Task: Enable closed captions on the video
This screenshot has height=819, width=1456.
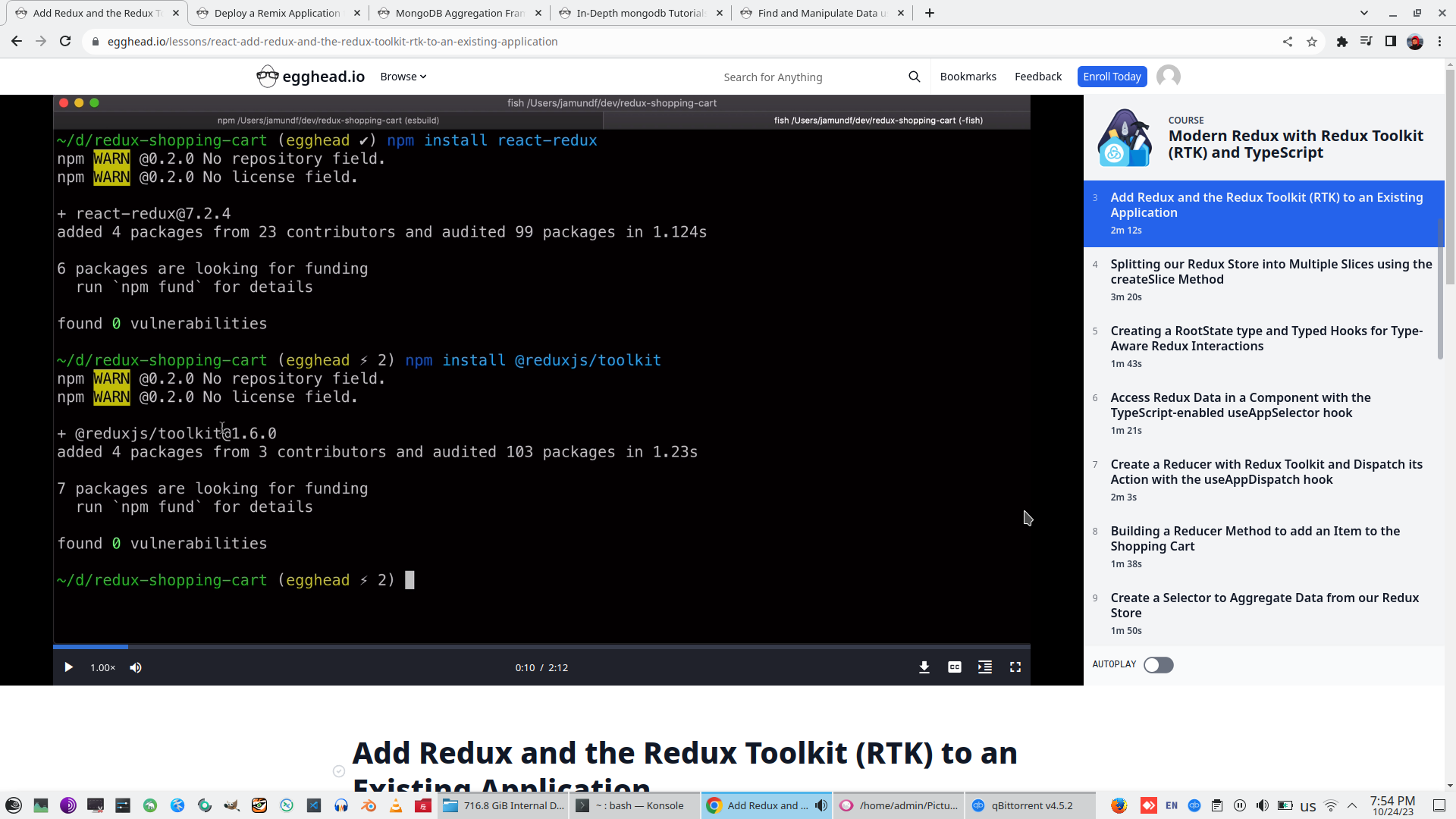Action: [954, 667]
